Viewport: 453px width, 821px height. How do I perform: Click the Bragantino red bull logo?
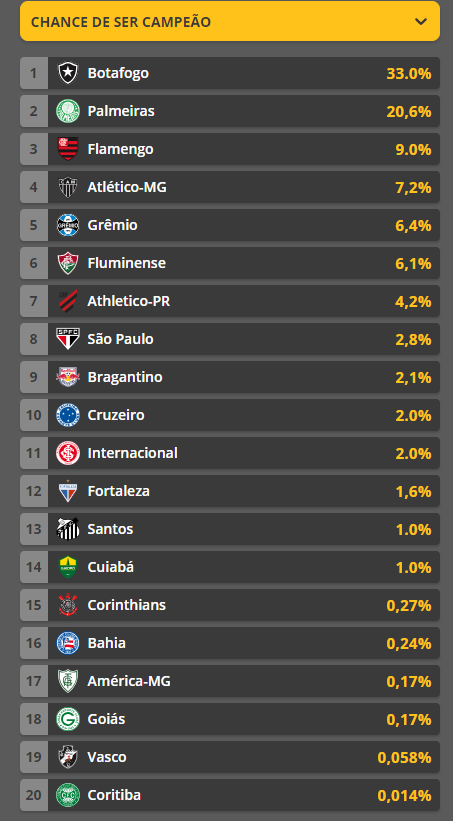pos(68,377)
